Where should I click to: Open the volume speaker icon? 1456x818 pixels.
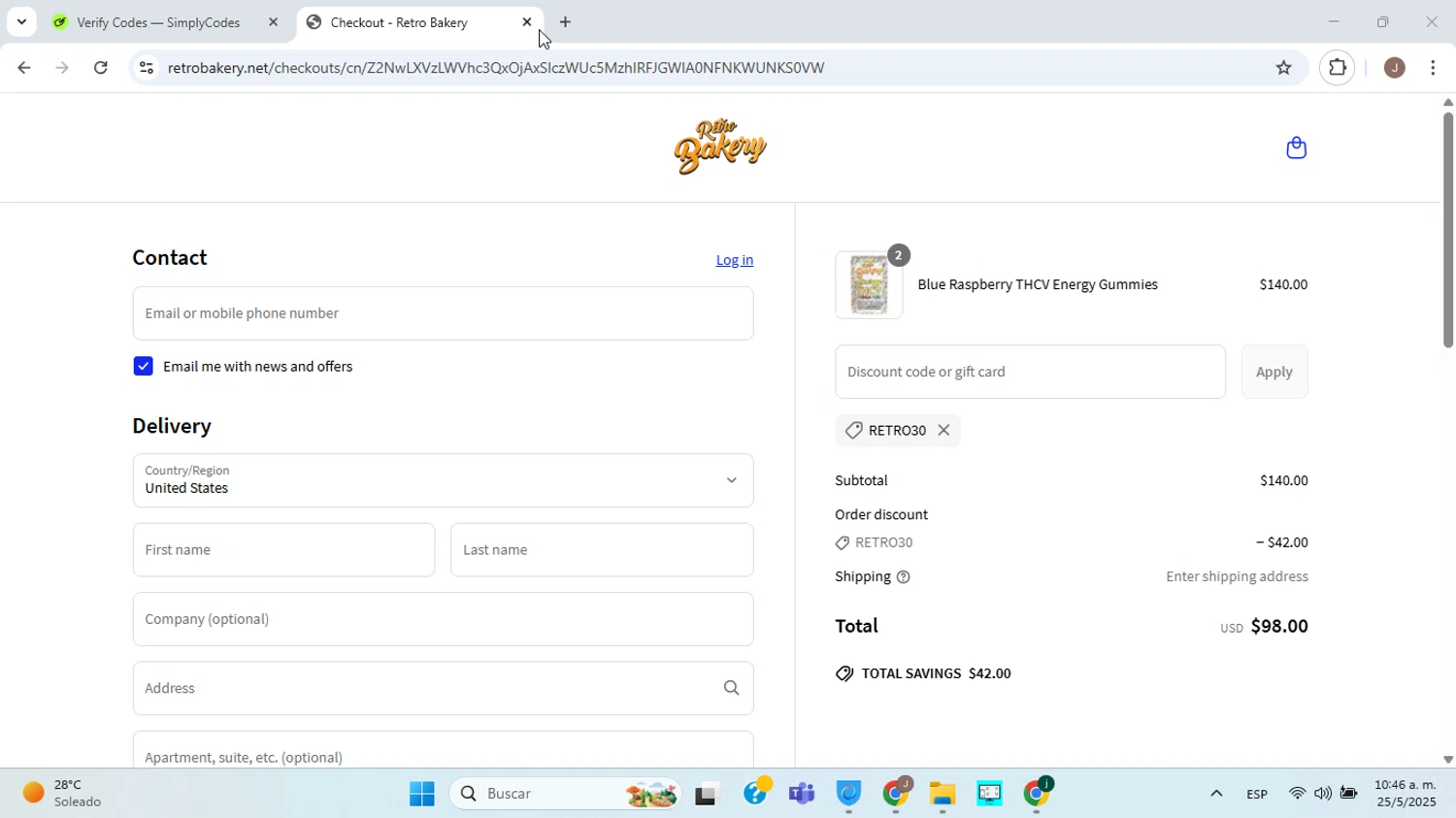click(1322, 794)
